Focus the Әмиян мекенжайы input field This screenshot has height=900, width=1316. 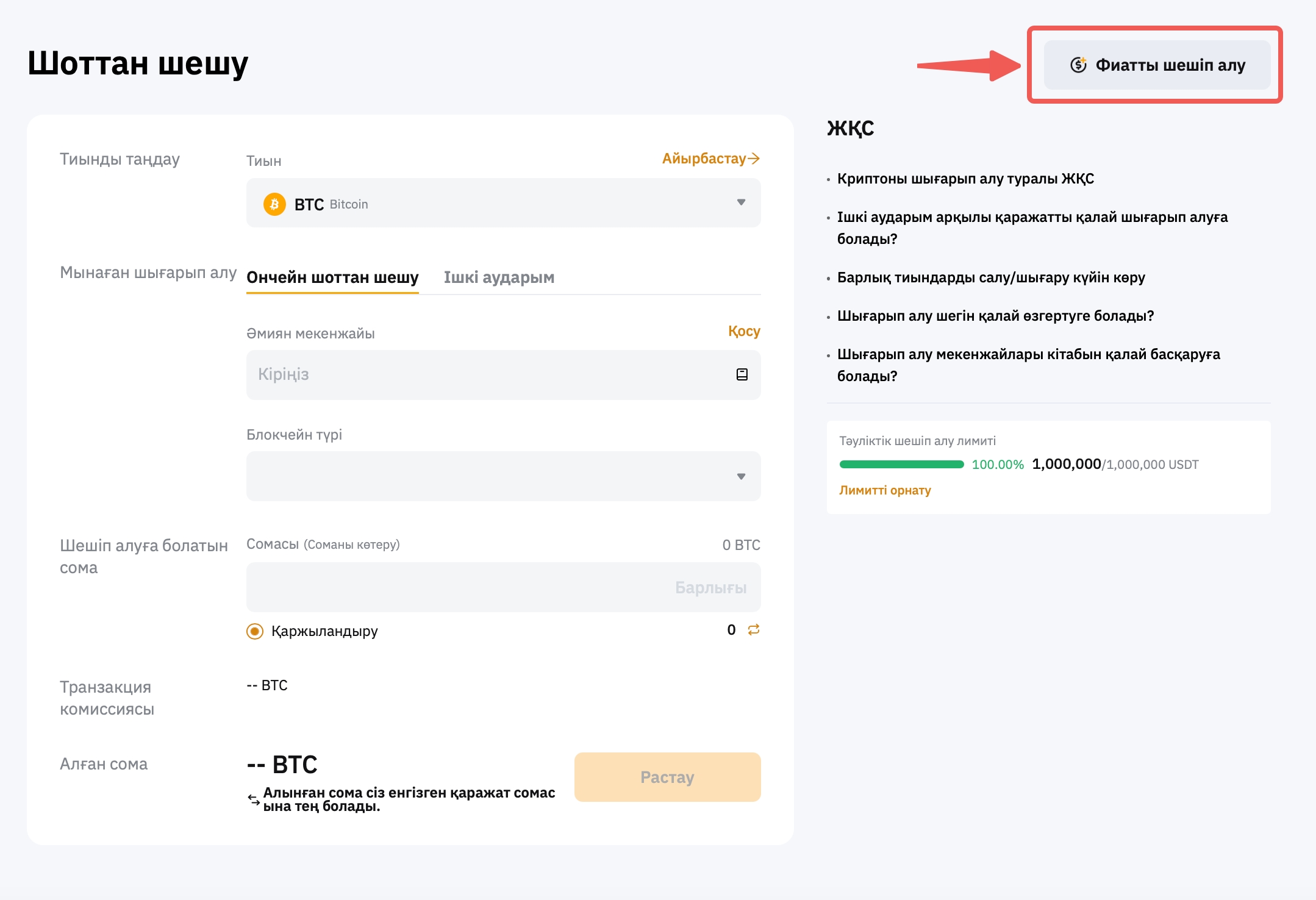pyautogui.click(x=488, y=374)
